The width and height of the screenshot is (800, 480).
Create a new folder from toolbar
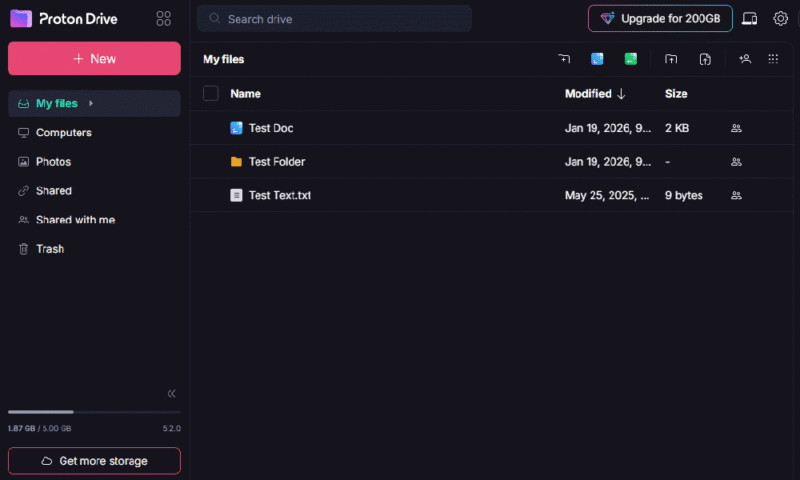pyautogui.click(x=564, y=59)
